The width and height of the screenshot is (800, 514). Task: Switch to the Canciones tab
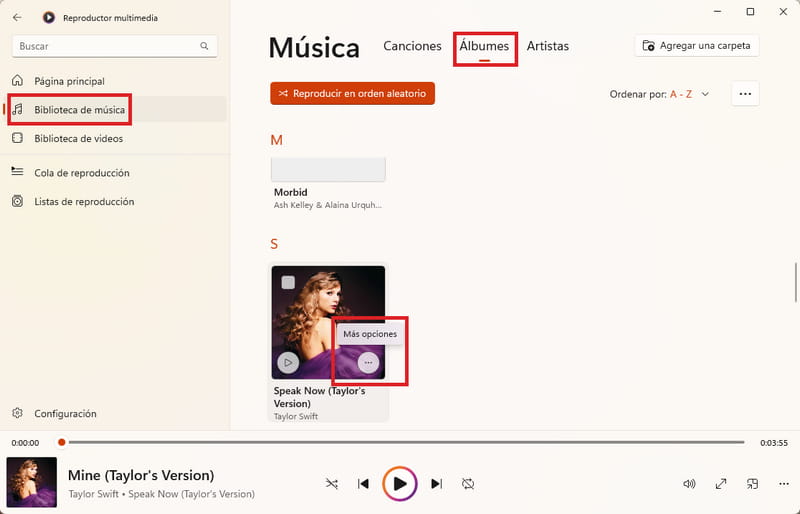coord(412,46)
